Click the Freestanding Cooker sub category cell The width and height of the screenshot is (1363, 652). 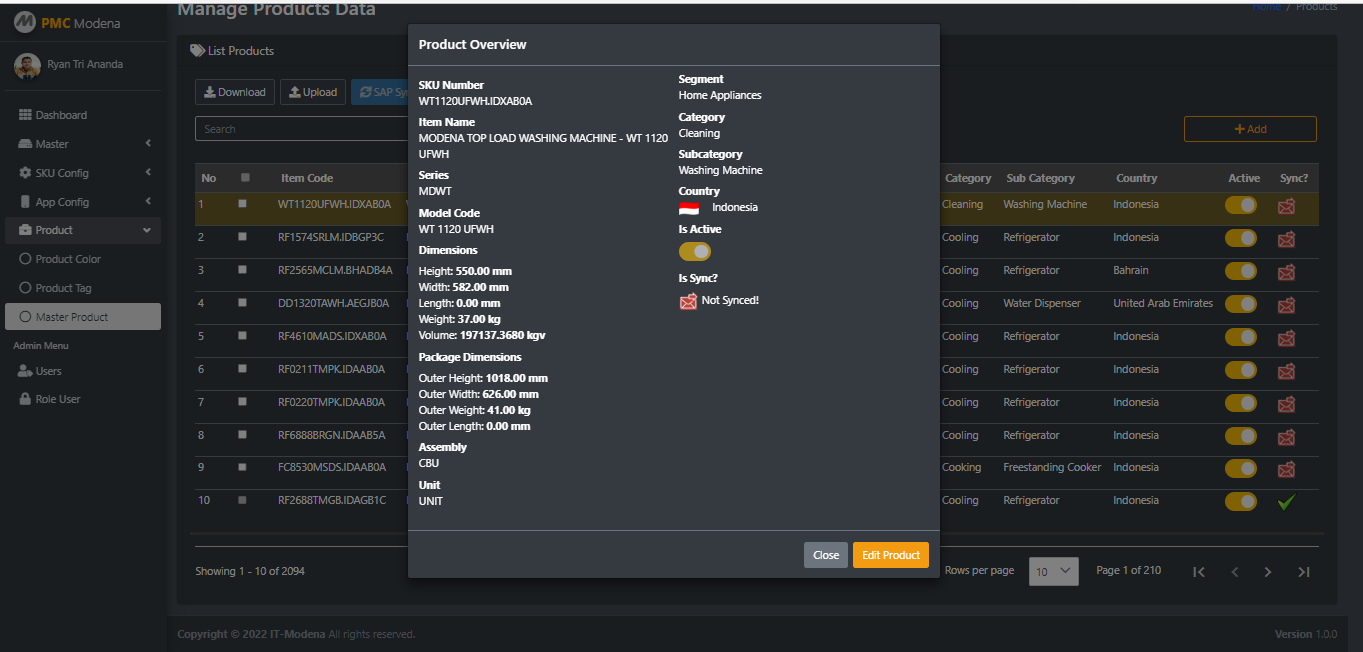(x=1052, y=467)
